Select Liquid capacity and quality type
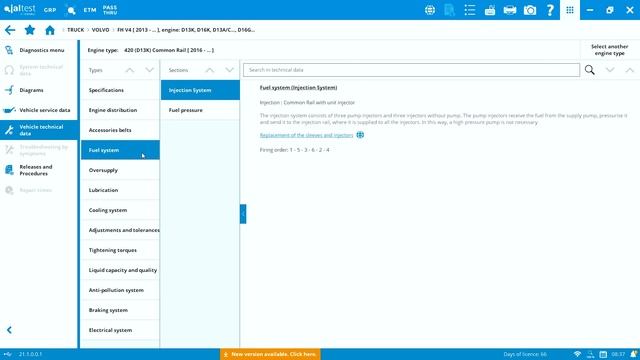Image resolution: width=640 pixels, height=360 pixels. pyautogui.click(x=120, y=270)
